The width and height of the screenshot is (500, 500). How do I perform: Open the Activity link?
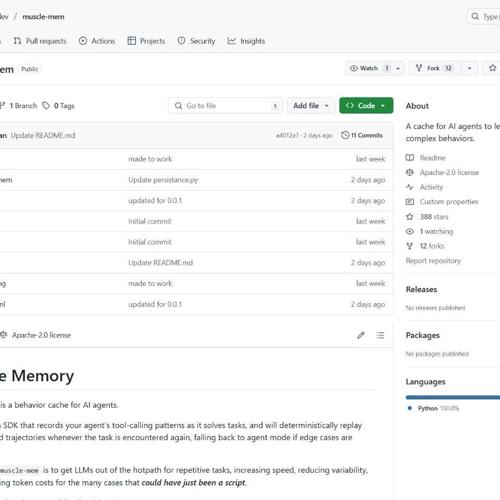point(431,187)
